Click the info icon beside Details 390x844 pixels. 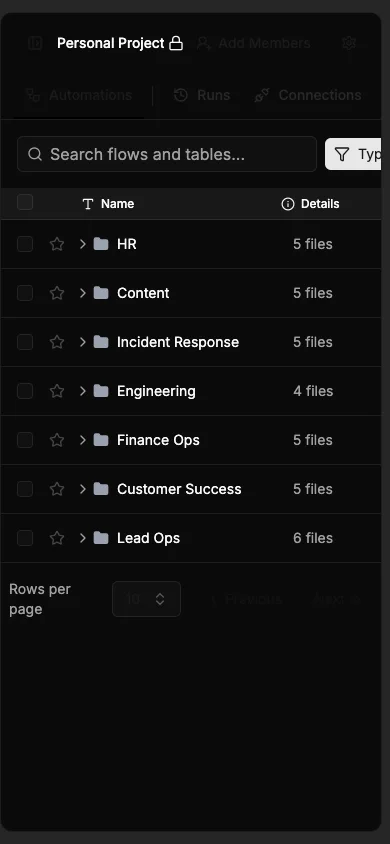pos(288,204)
